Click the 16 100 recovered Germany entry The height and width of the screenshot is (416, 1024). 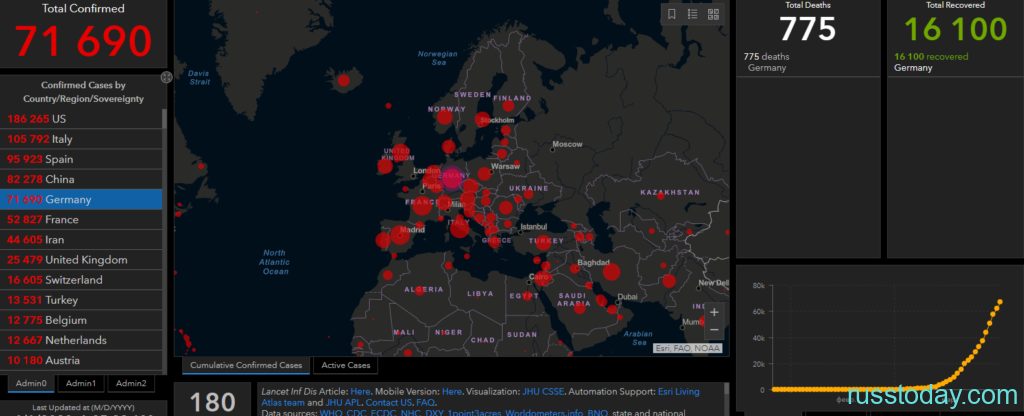[x=931, y=62]
